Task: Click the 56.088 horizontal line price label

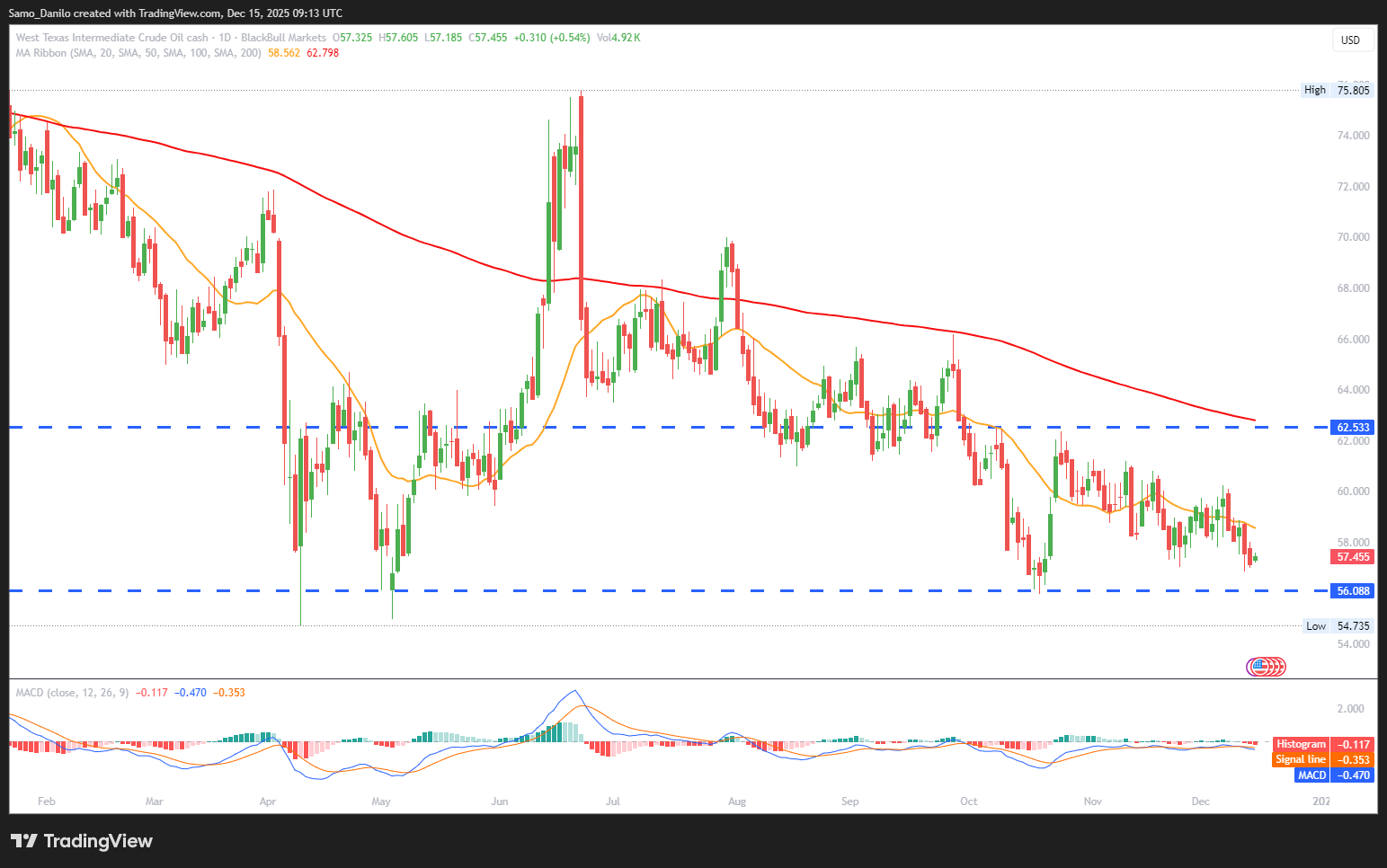Action: (x=1353, y=591)
